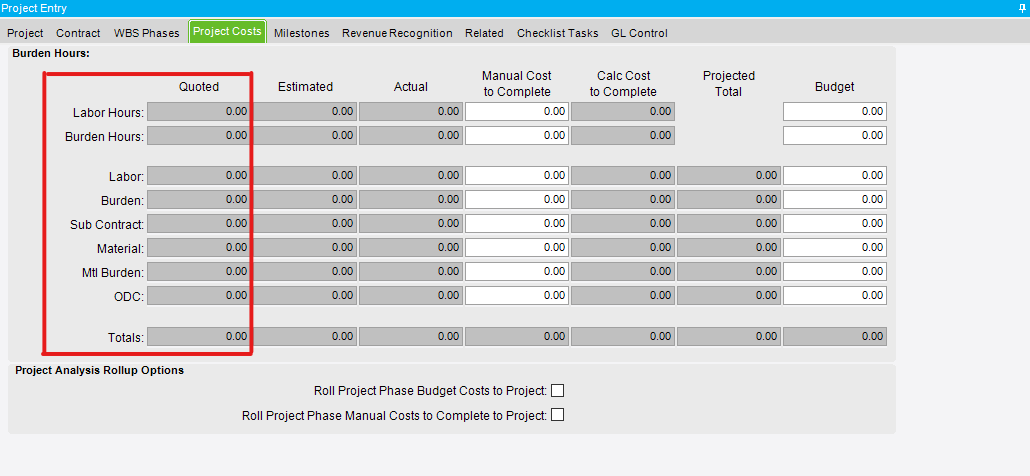
Task: Click the Material Budget field
Action: [835, 248]
